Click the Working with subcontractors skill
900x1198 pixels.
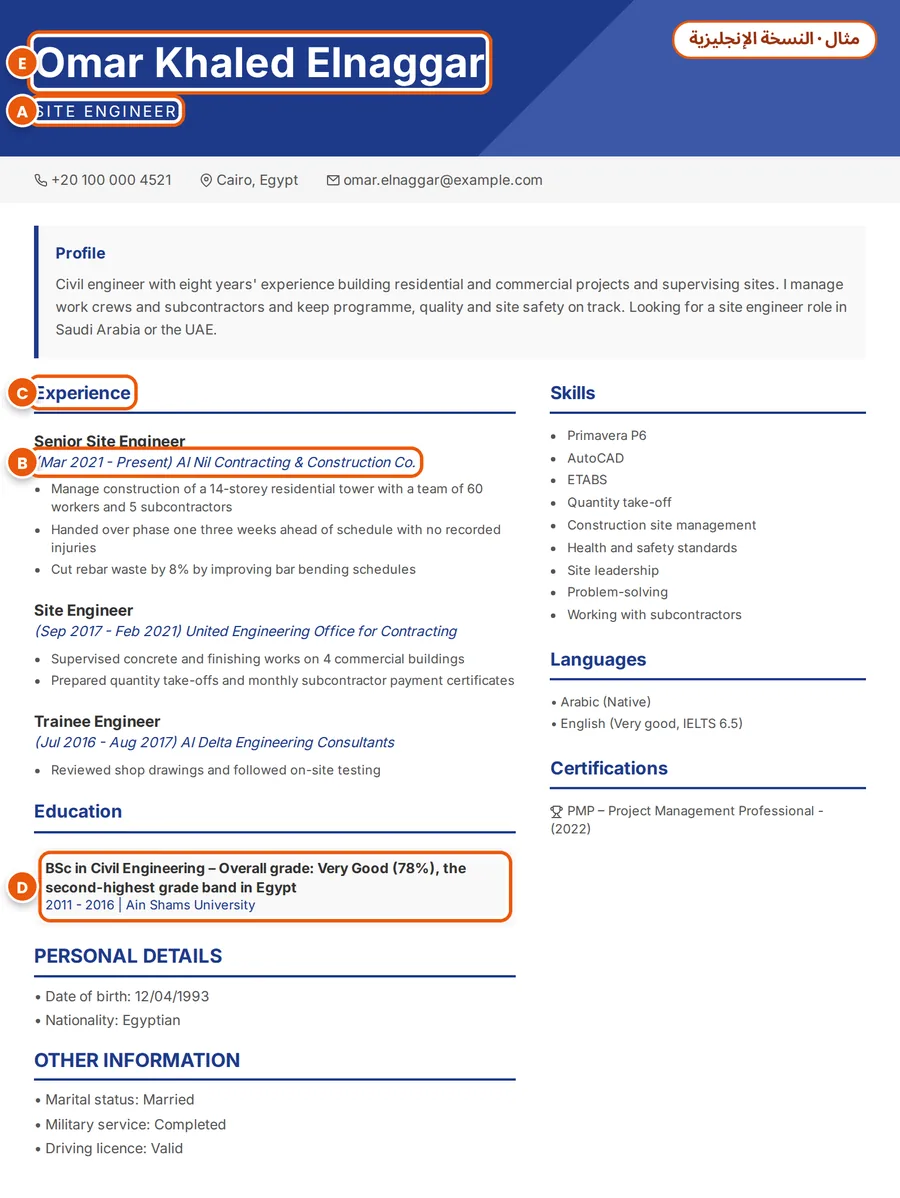pyautogui.click(x=654, y=615)
